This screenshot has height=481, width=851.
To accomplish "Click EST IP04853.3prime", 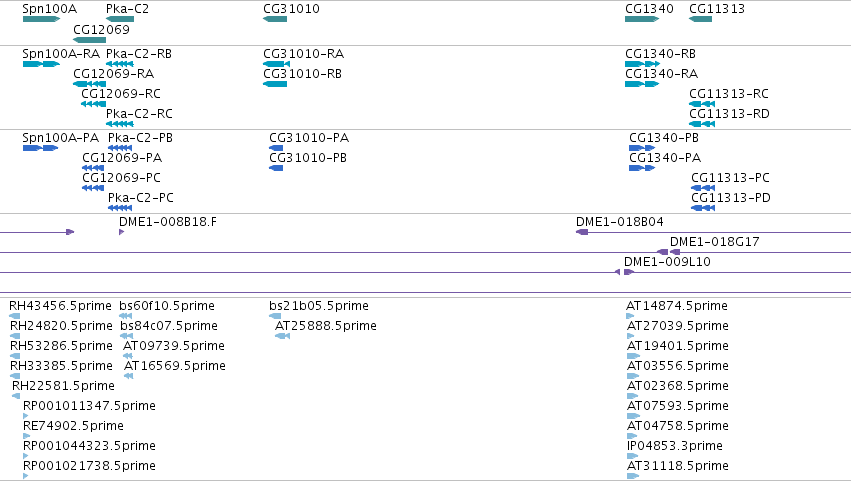I will pos(675,447).
